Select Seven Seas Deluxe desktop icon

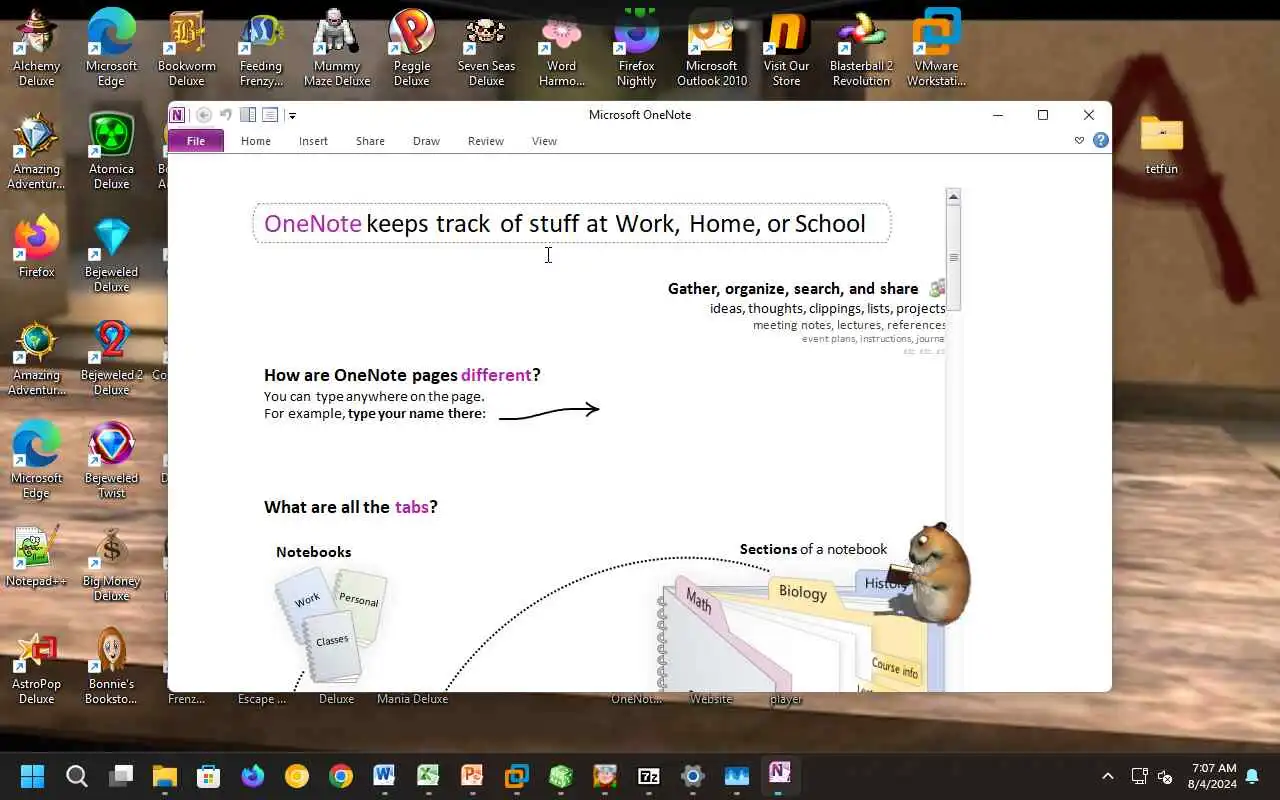click(x=486, y=48)
